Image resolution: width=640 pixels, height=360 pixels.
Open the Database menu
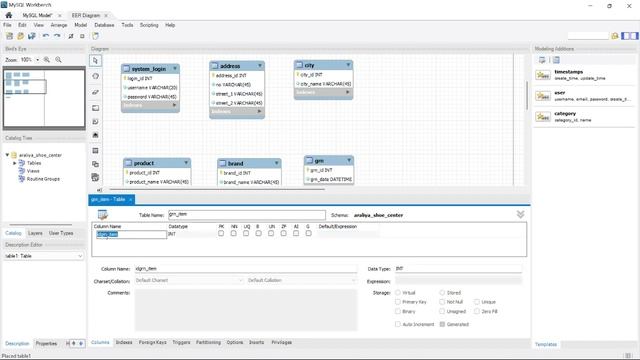(x=104, y=25)
